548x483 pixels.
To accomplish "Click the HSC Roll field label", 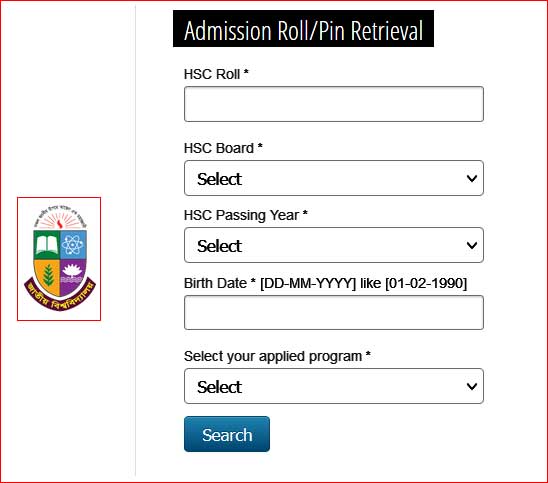I will (216, 74).
